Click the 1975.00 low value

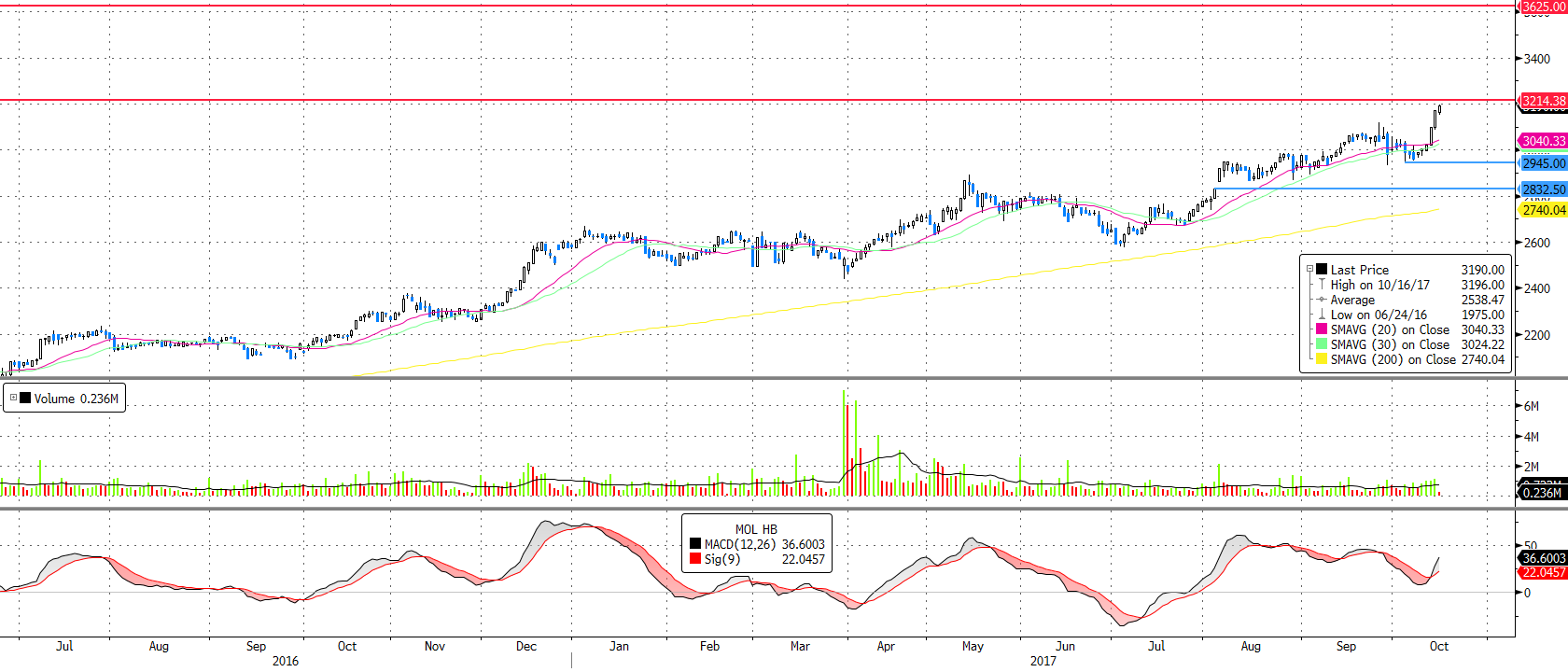pos(1482,315)
